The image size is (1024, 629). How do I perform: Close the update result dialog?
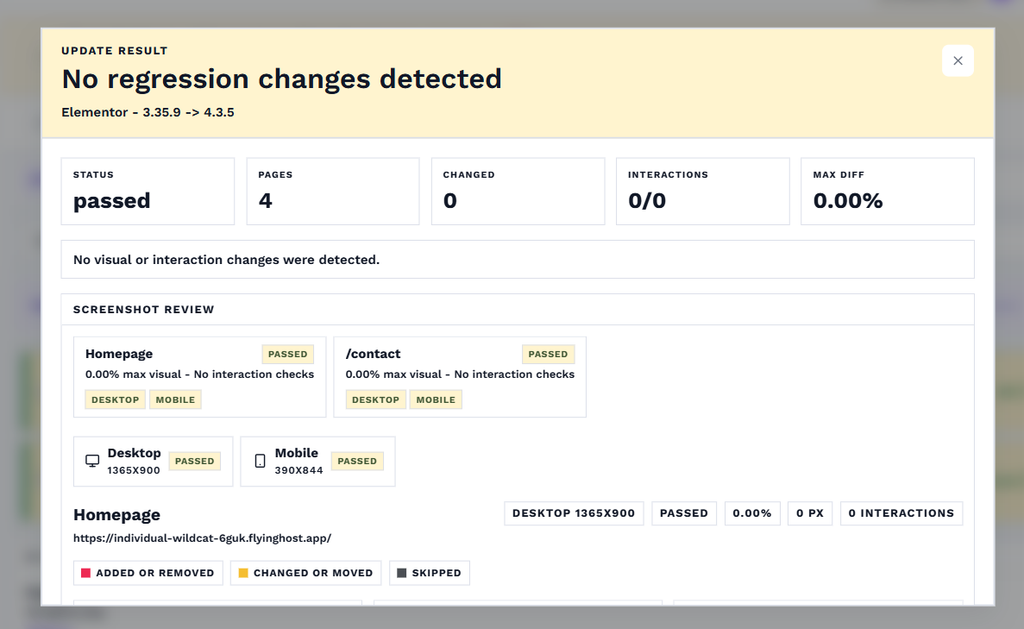[957, 61]
